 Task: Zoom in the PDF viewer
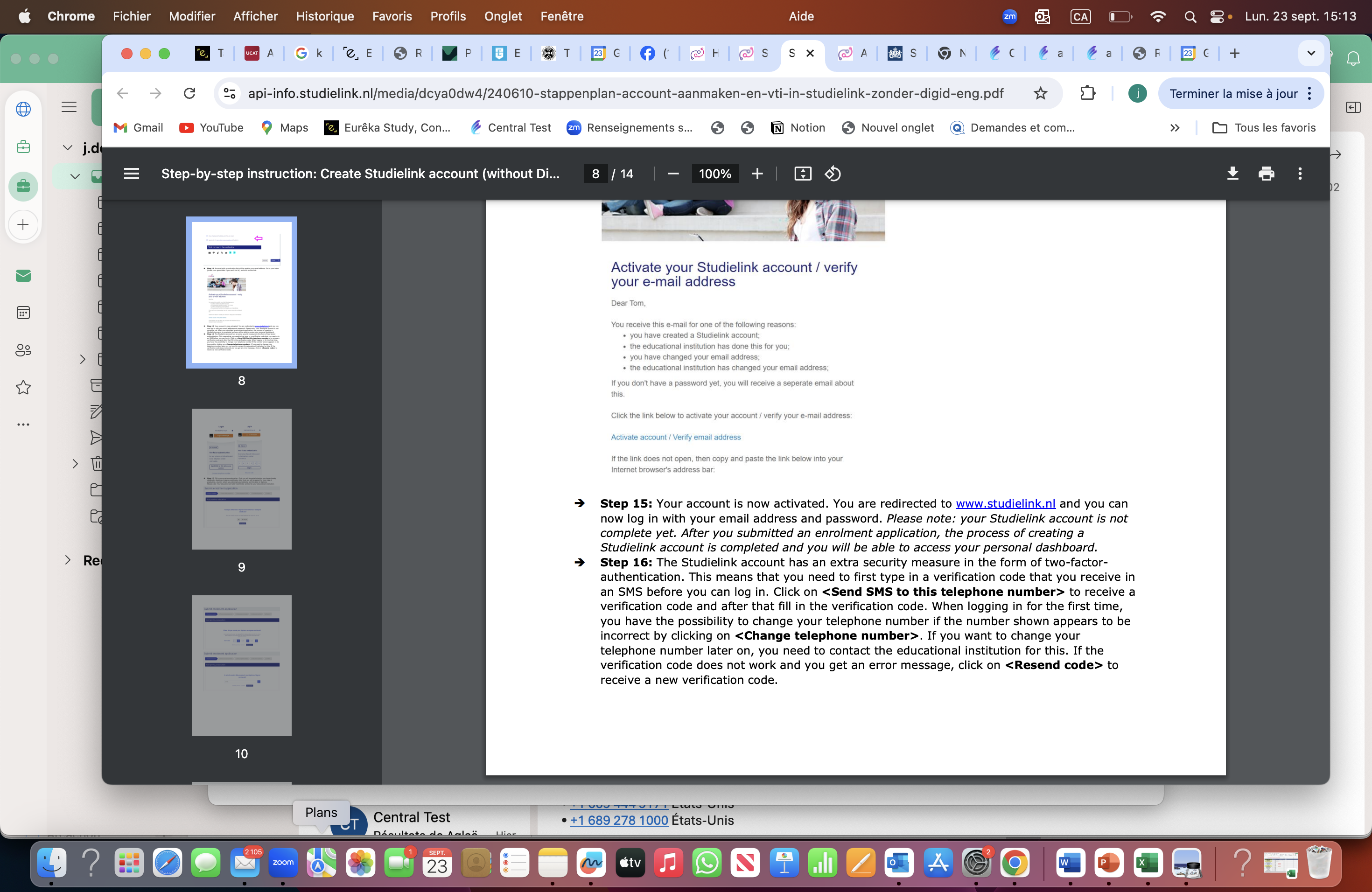pos(757,174)
